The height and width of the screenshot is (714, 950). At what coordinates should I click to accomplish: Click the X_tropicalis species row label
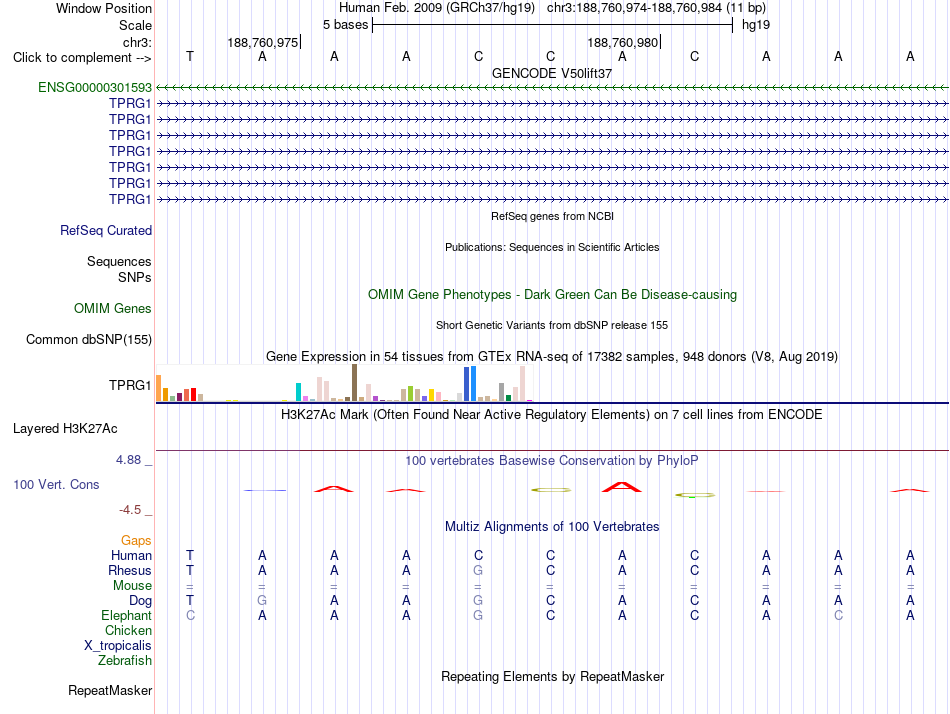(118, 646)
